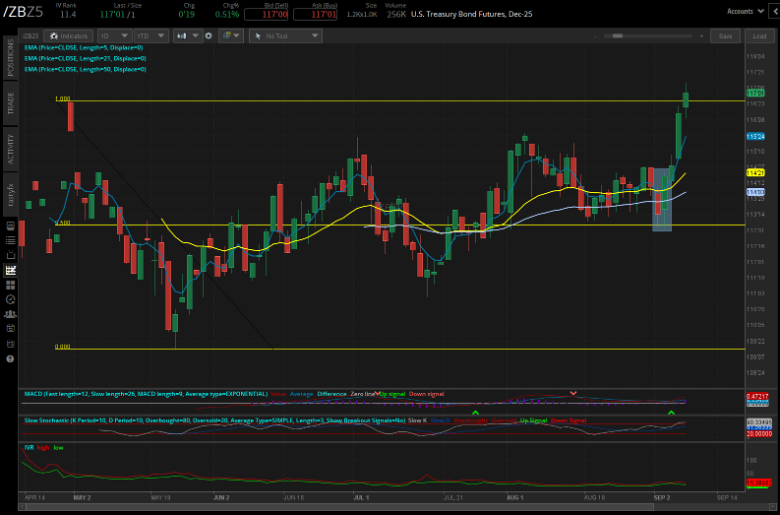Click the 0.500 Fibonacci level label
The image size is (780, 515).
tap(62, 223)
